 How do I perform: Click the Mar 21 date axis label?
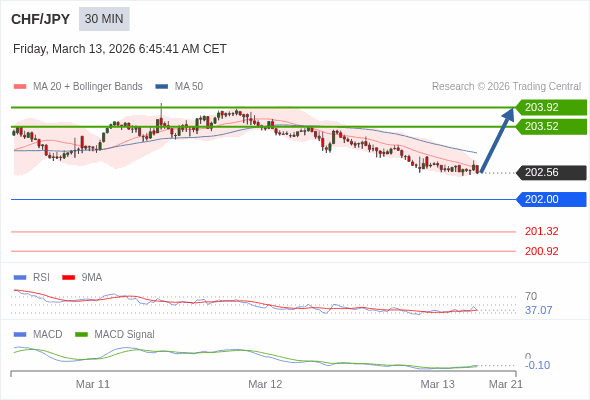(506, 384)
